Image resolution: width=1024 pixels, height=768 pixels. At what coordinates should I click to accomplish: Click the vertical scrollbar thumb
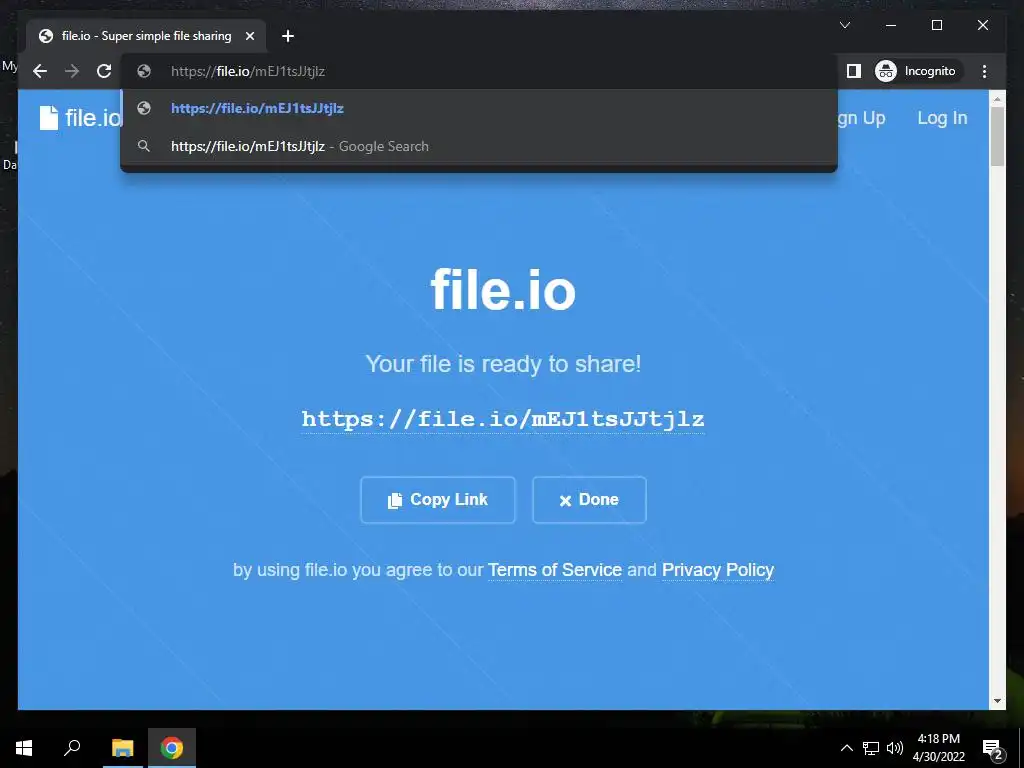997,136
